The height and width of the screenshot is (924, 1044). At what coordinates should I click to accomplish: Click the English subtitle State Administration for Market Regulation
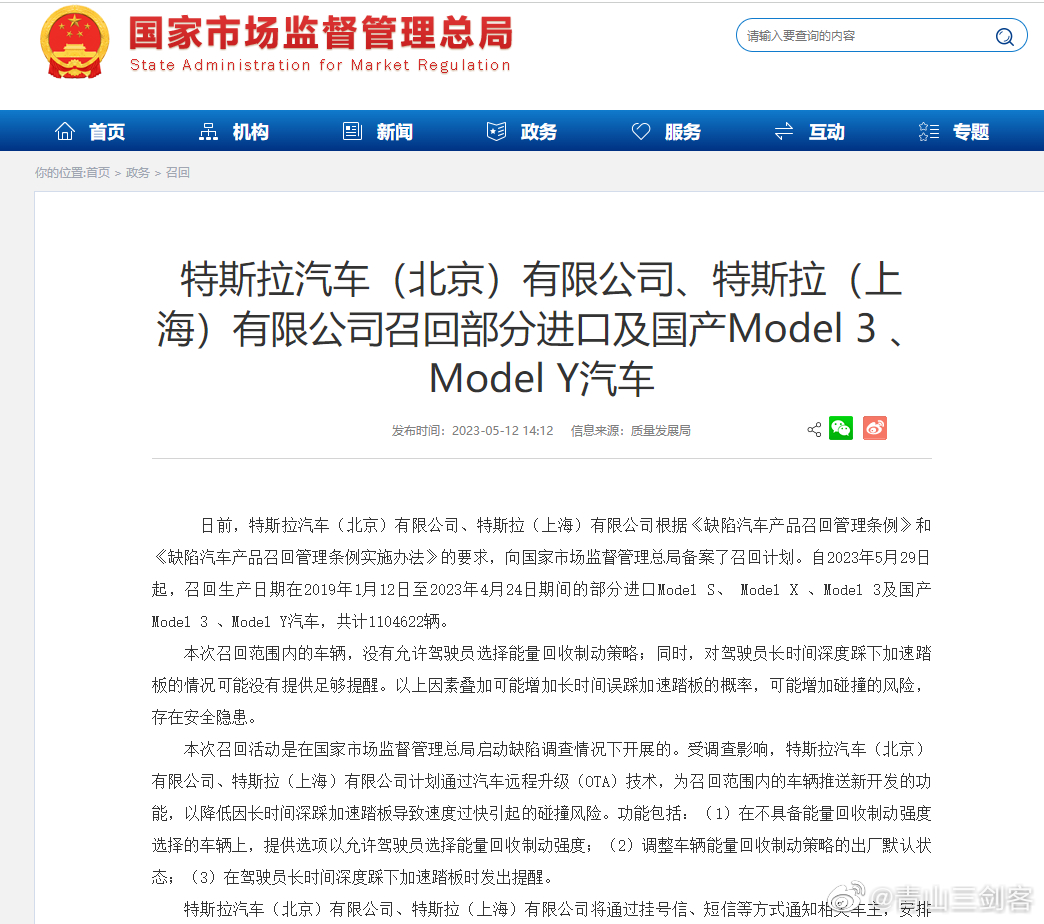pyautogui.click(x=320, y=65)
